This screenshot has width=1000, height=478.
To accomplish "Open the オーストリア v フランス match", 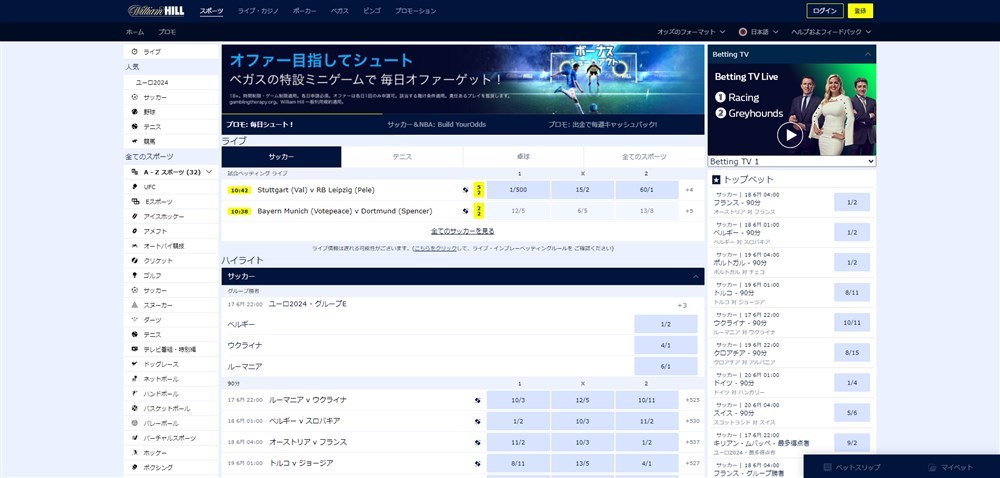I will point(308,442).
